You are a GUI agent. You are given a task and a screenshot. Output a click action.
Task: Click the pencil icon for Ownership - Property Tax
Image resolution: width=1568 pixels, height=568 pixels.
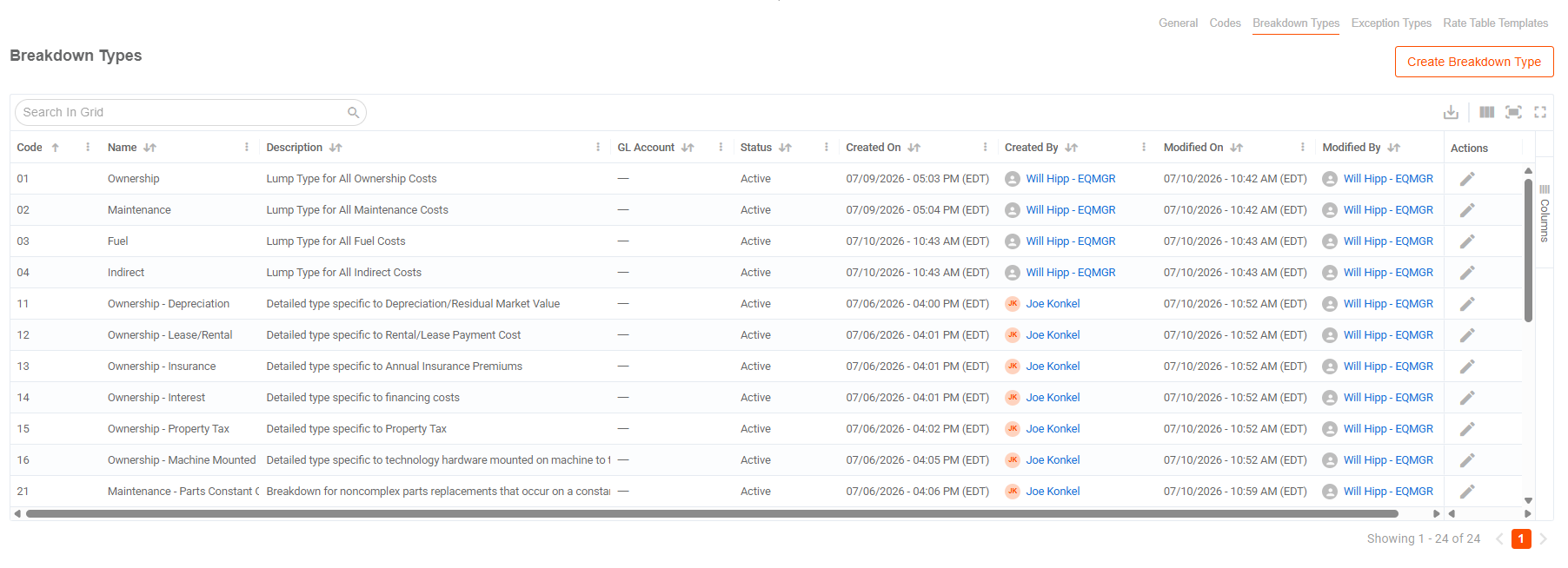1467,429
